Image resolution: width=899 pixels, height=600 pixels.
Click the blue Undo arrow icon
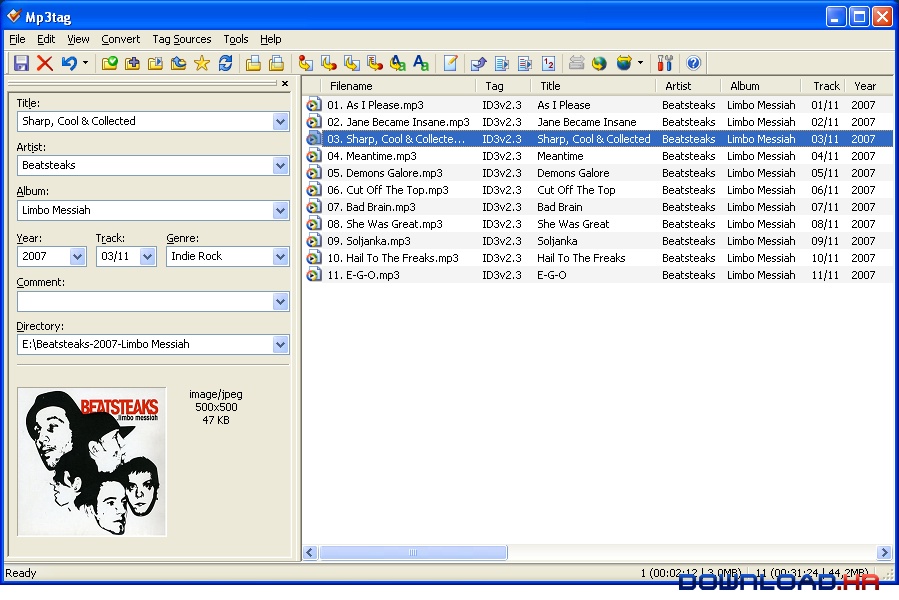69,63
